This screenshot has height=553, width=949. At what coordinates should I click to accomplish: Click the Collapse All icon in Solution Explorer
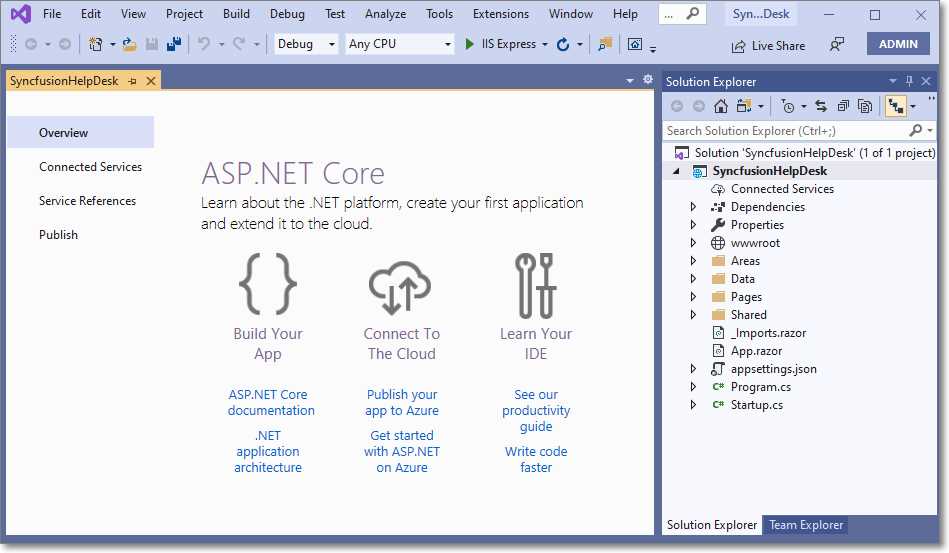(843, 106)
